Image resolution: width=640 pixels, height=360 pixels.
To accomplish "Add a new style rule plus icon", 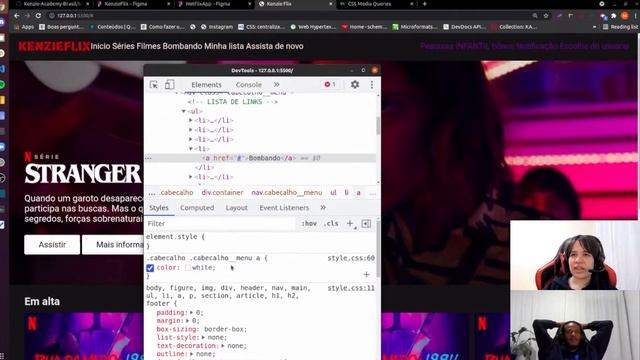I will pos(350,224).
